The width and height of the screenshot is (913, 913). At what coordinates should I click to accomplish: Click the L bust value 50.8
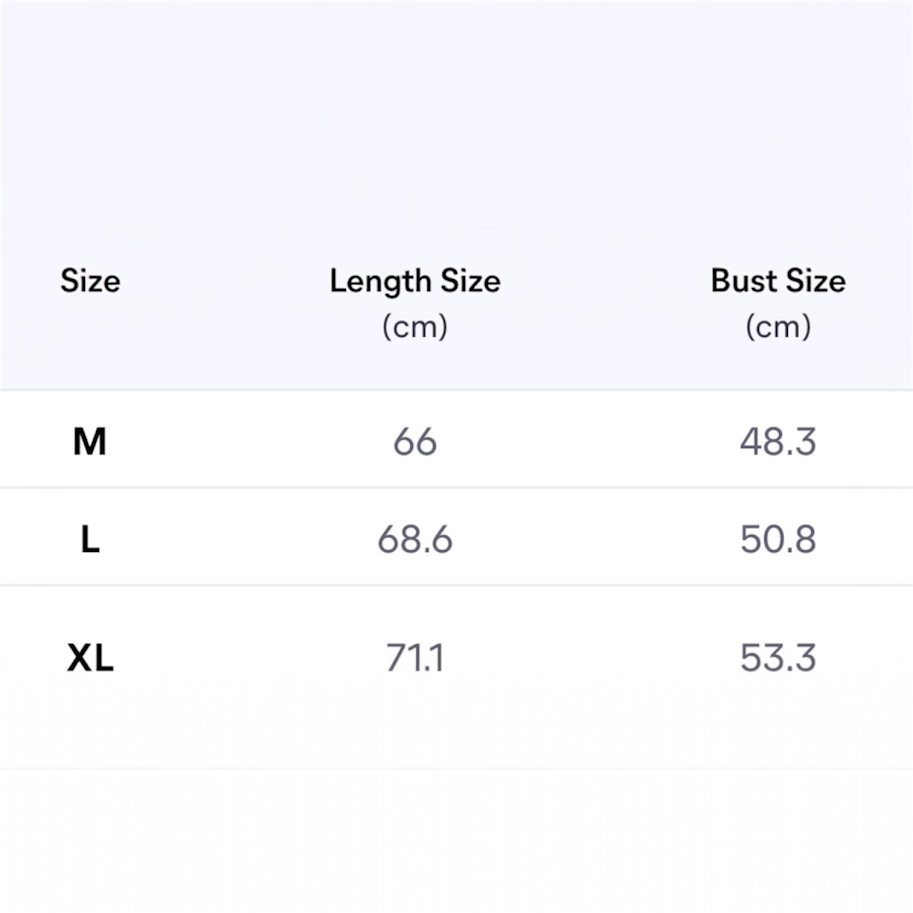(778, 540)
